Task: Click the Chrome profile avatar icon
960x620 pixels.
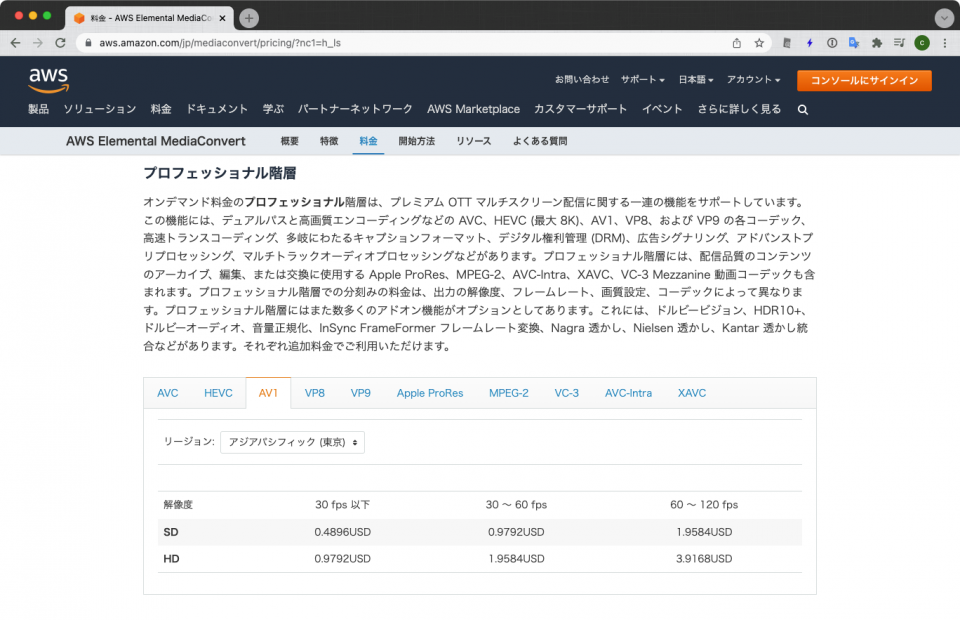Action: [x=922, y=44]
